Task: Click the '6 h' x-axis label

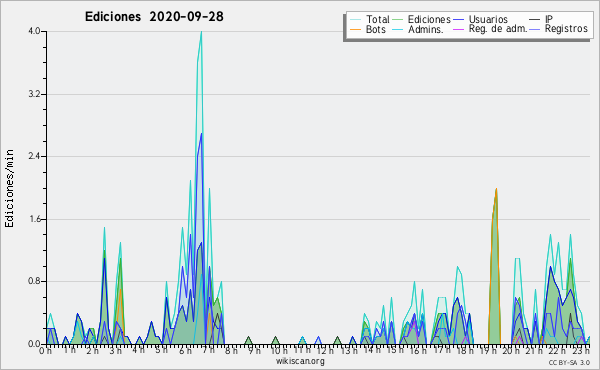Action: point(185,351)
